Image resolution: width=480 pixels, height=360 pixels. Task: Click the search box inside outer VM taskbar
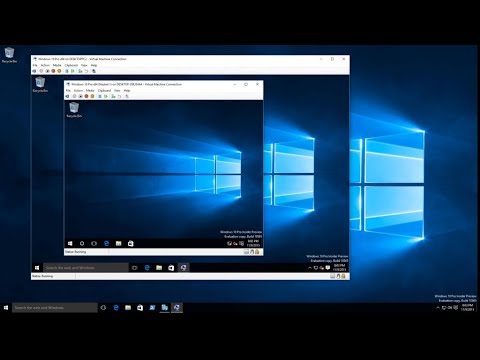point(86,268)
